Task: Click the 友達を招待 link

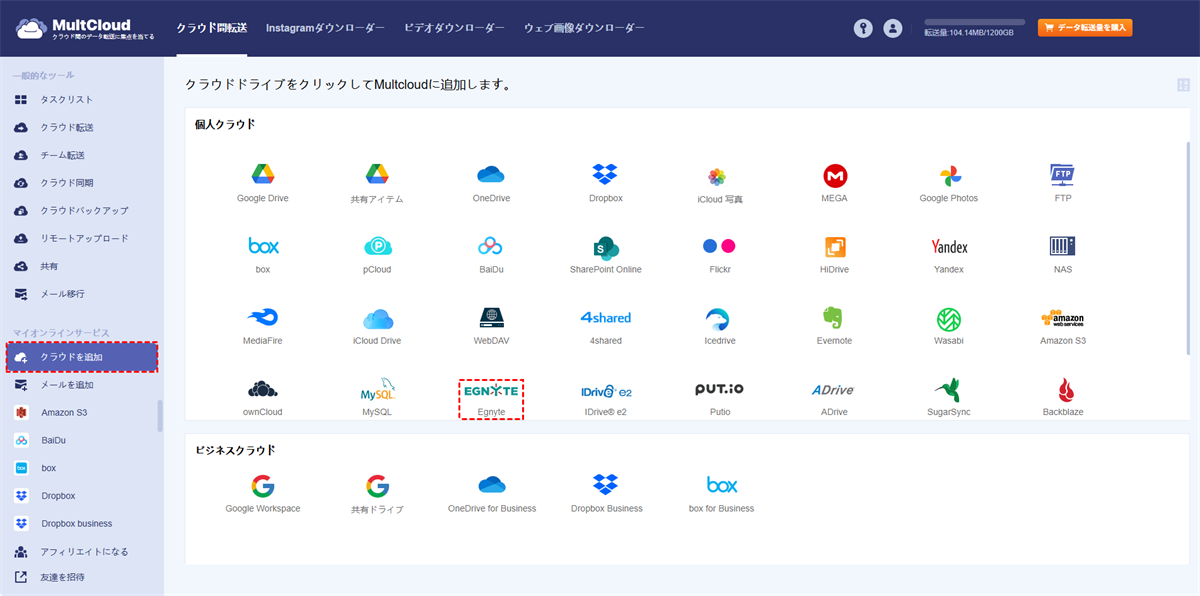Action: pyautogui.click(x=62, y=577)
